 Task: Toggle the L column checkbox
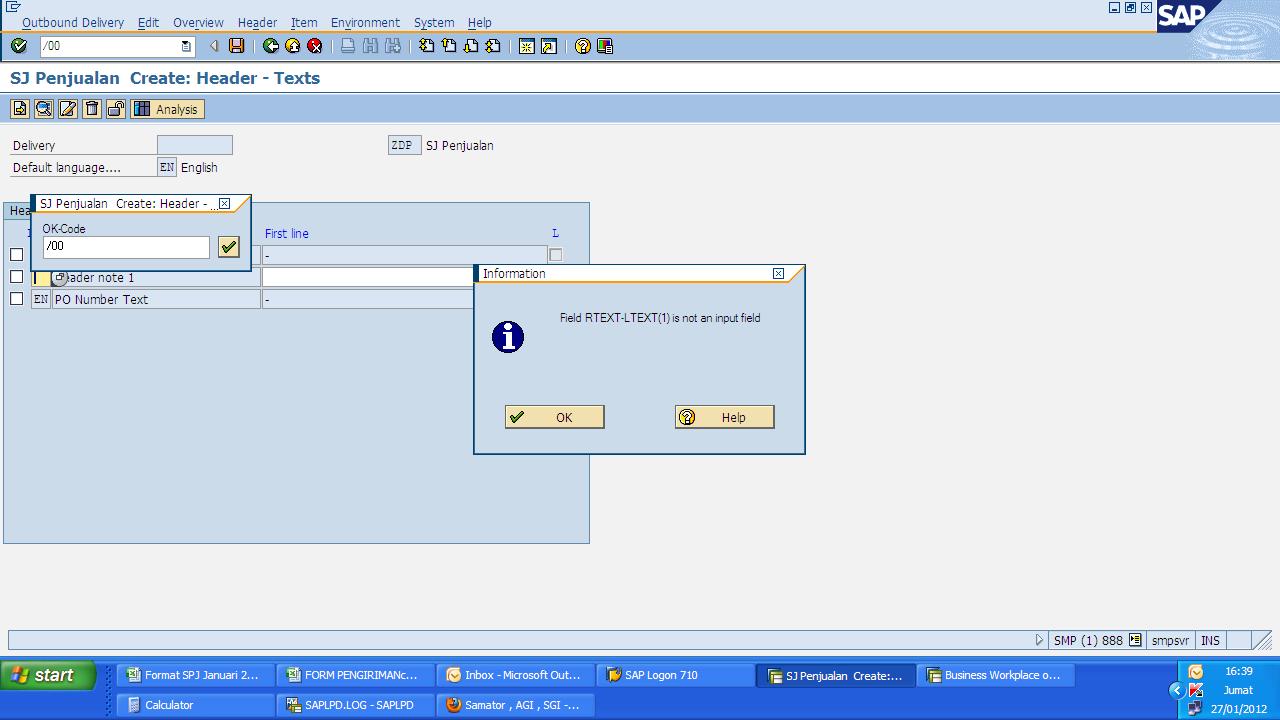pyautogui.click(x=555, y=255)
